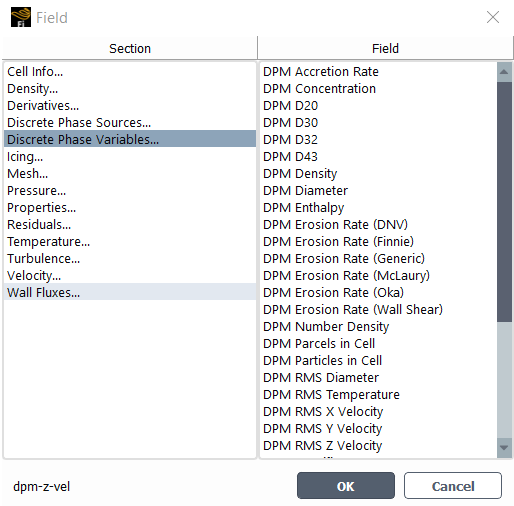The height and width of the screenshot is (506, 514).
Task: Select the Icing section
Action: tap(130, 156)
